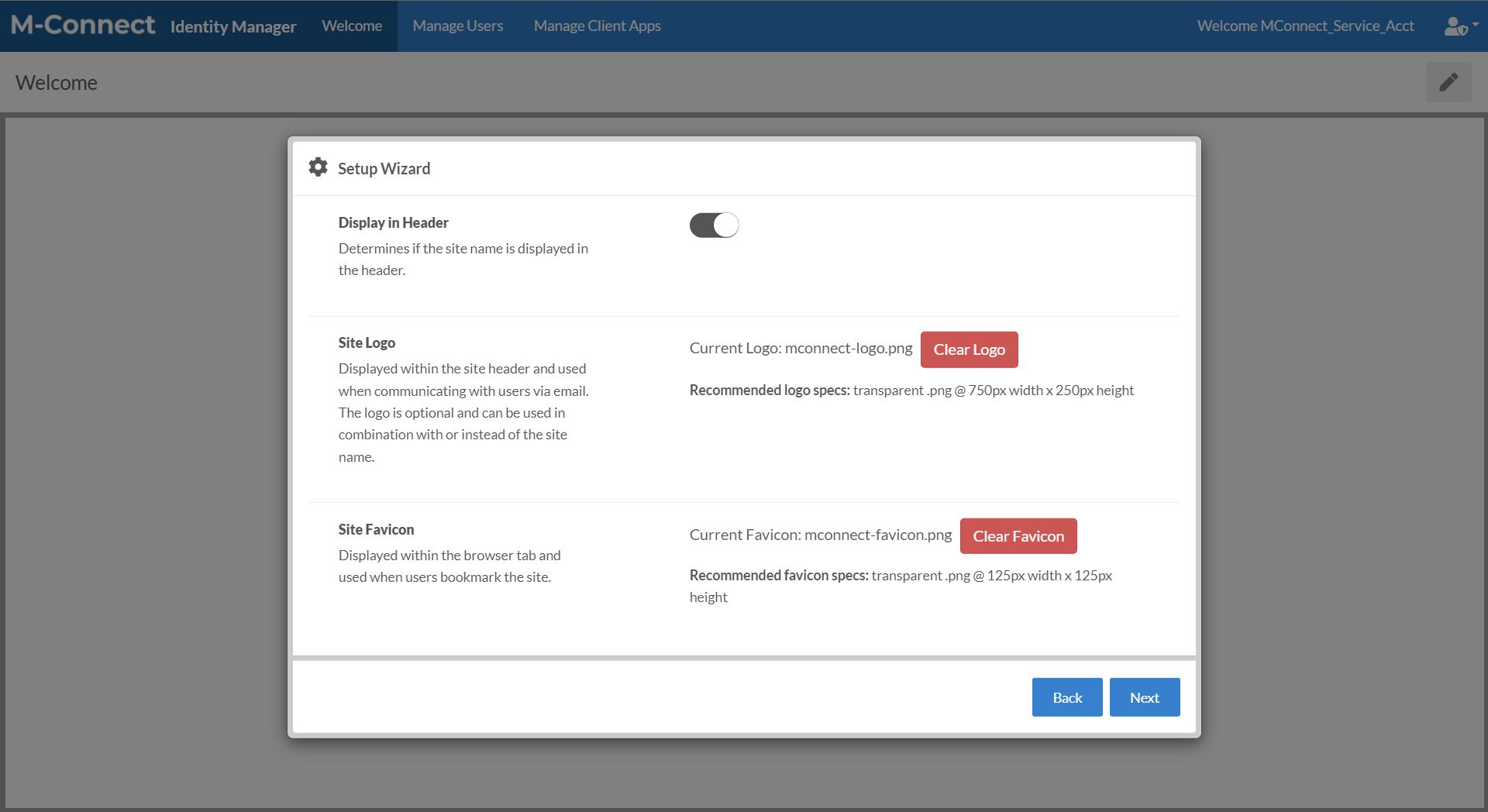Click the Setup Wizard title text
1488x812 pixels.
click(384, 168)
